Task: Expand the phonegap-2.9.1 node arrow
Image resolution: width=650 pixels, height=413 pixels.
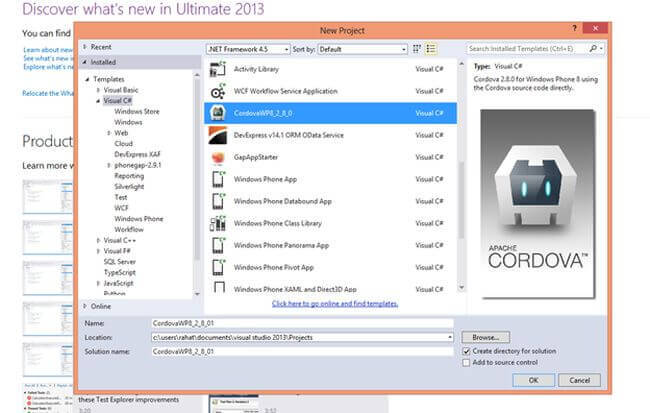Action: click(109, 165)
